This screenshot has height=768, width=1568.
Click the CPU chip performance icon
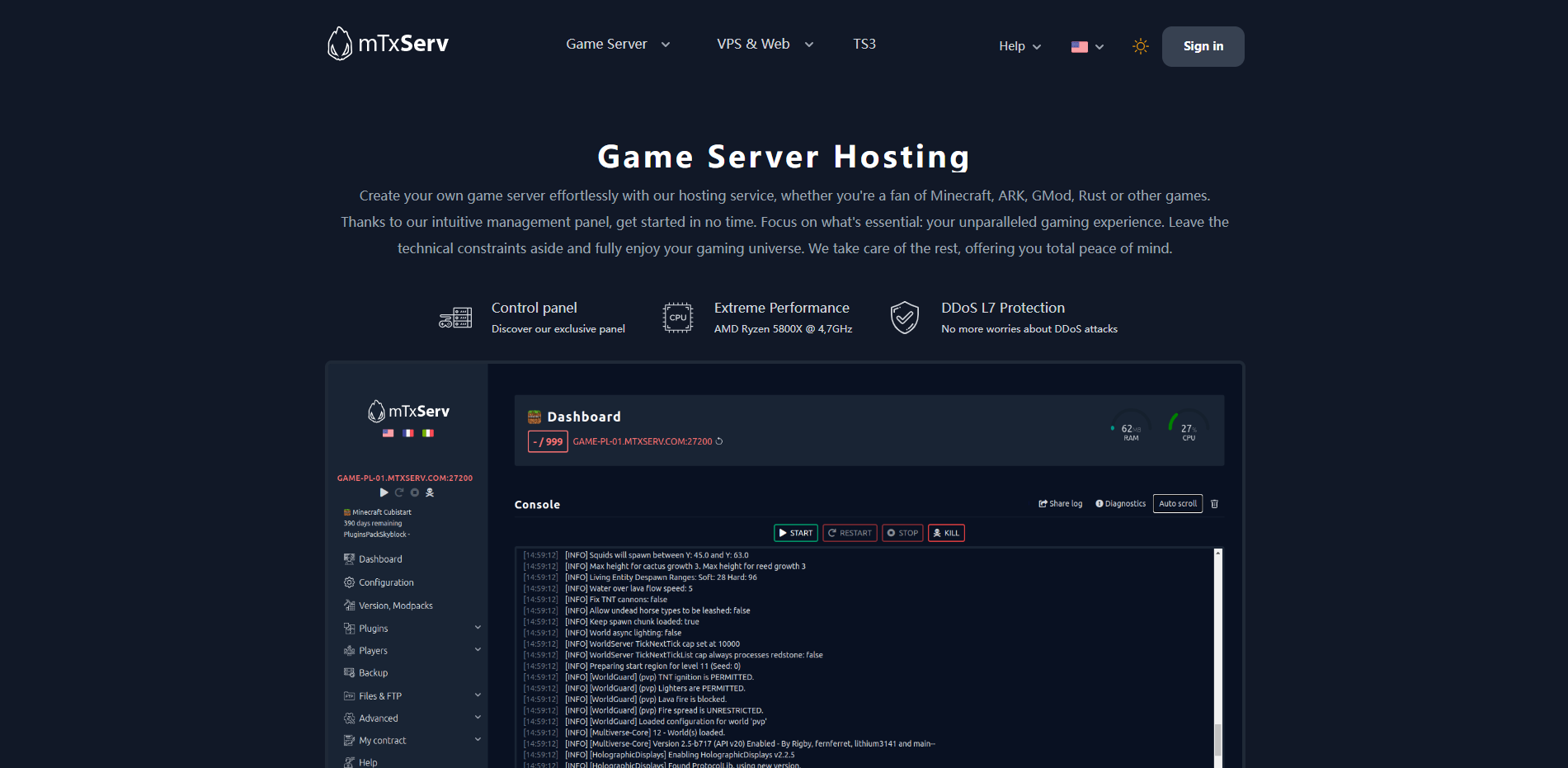tap(678, 318)
